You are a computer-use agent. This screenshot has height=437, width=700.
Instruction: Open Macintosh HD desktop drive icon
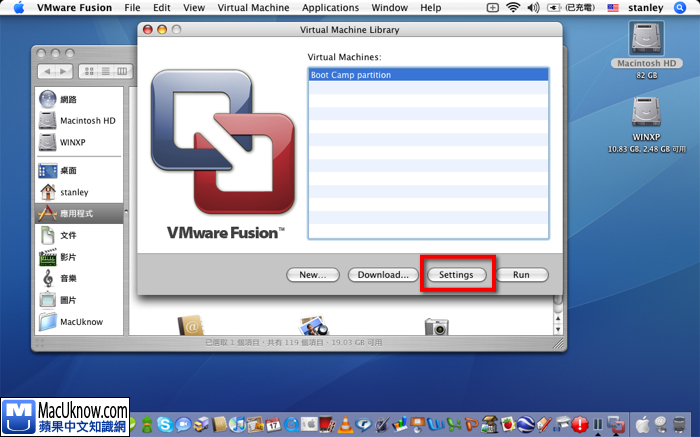646,40
